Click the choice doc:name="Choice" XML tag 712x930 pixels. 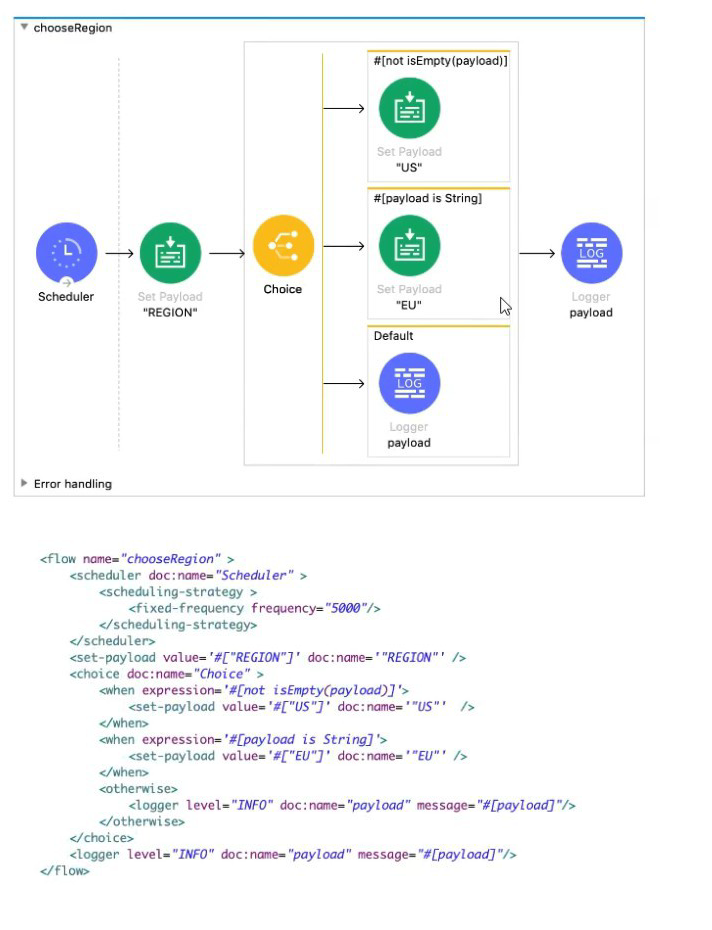pyautogui.click(x=166, y=674)
